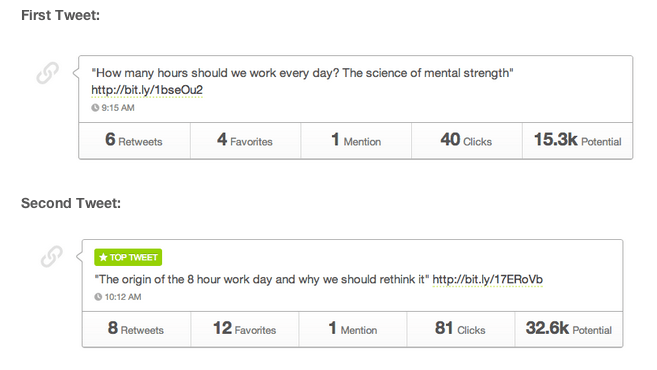Click the link icon beside the first tweet
Viewport: 657px width, 370px height.
point(47,73)
